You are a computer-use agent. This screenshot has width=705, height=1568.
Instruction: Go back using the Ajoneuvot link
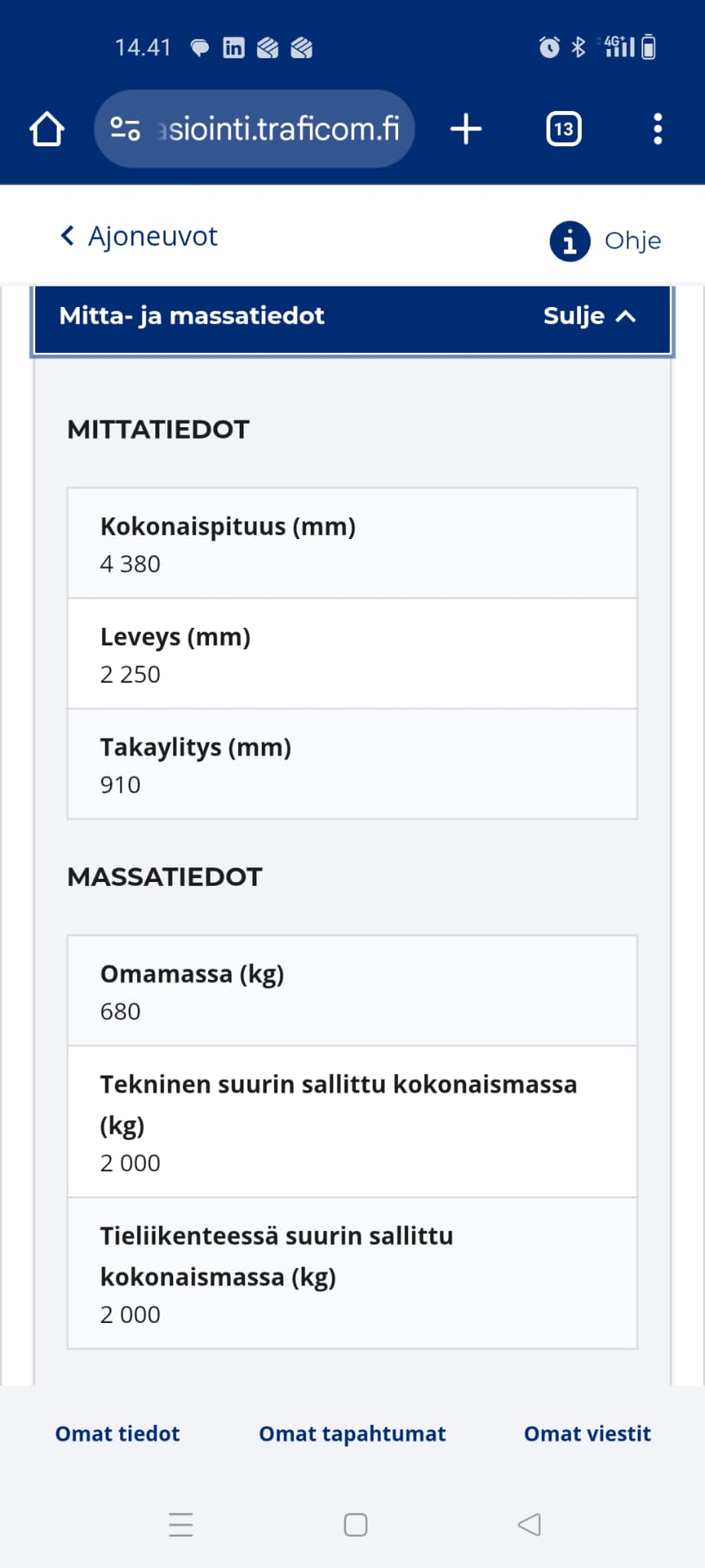136,236
